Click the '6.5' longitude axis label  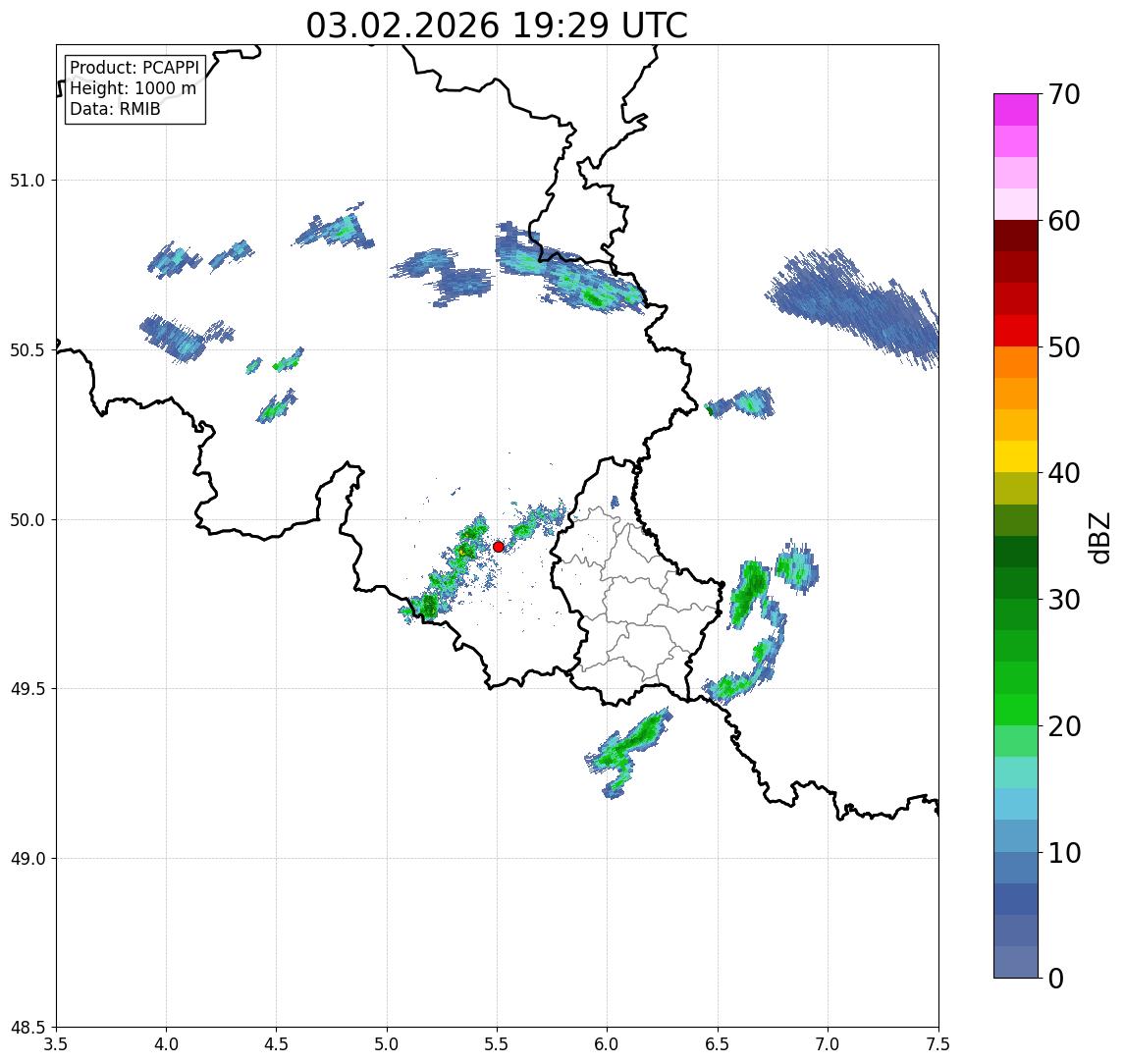(x=718, y=1044)
